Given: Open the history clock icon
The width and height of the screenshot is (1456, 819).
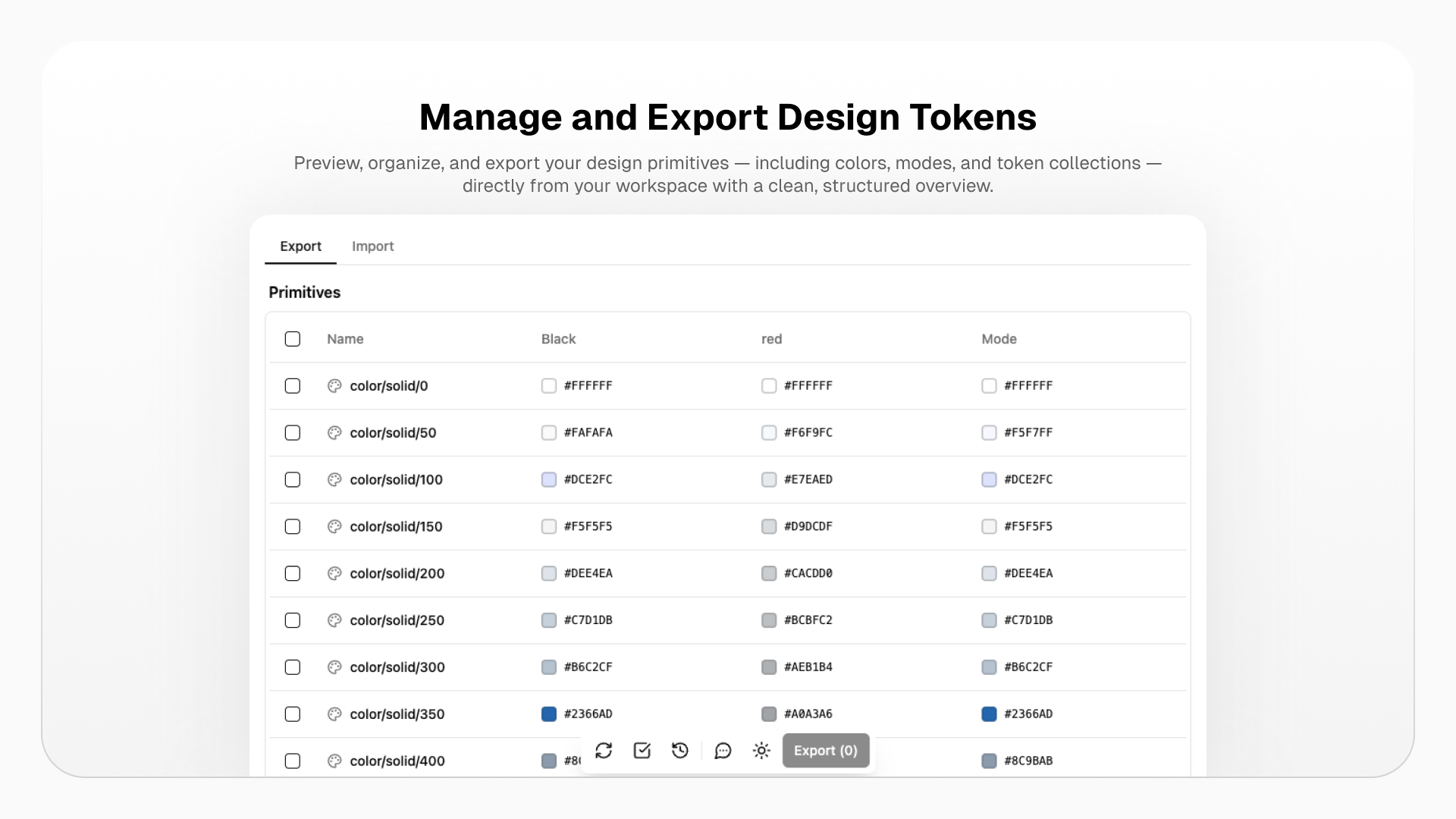Looking at the screenshot, I should coord(680,751).
